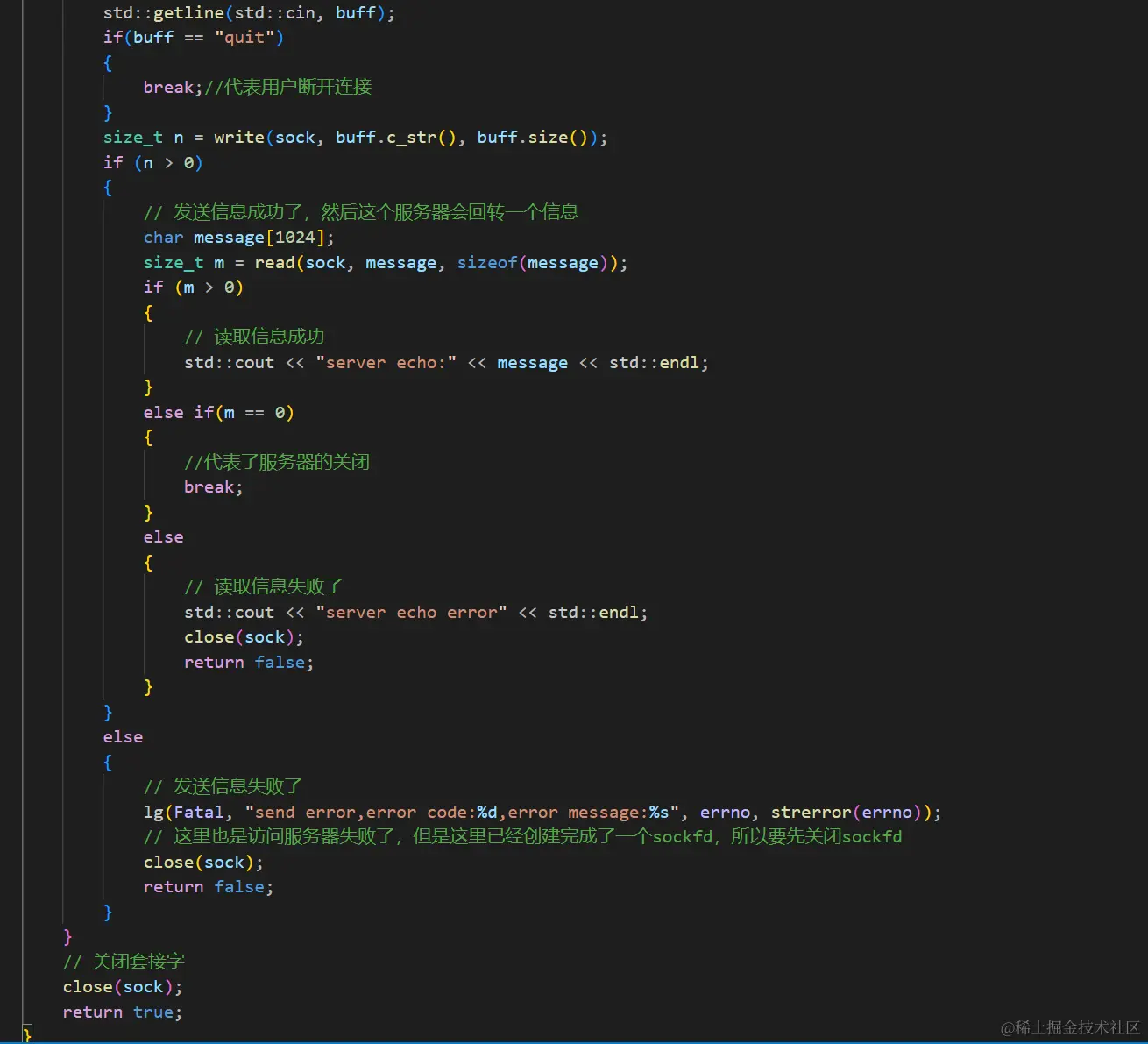Click char message[1024] declaration
The image size is (1148, 1044).
pyautogui.click(x=239, y=238)
